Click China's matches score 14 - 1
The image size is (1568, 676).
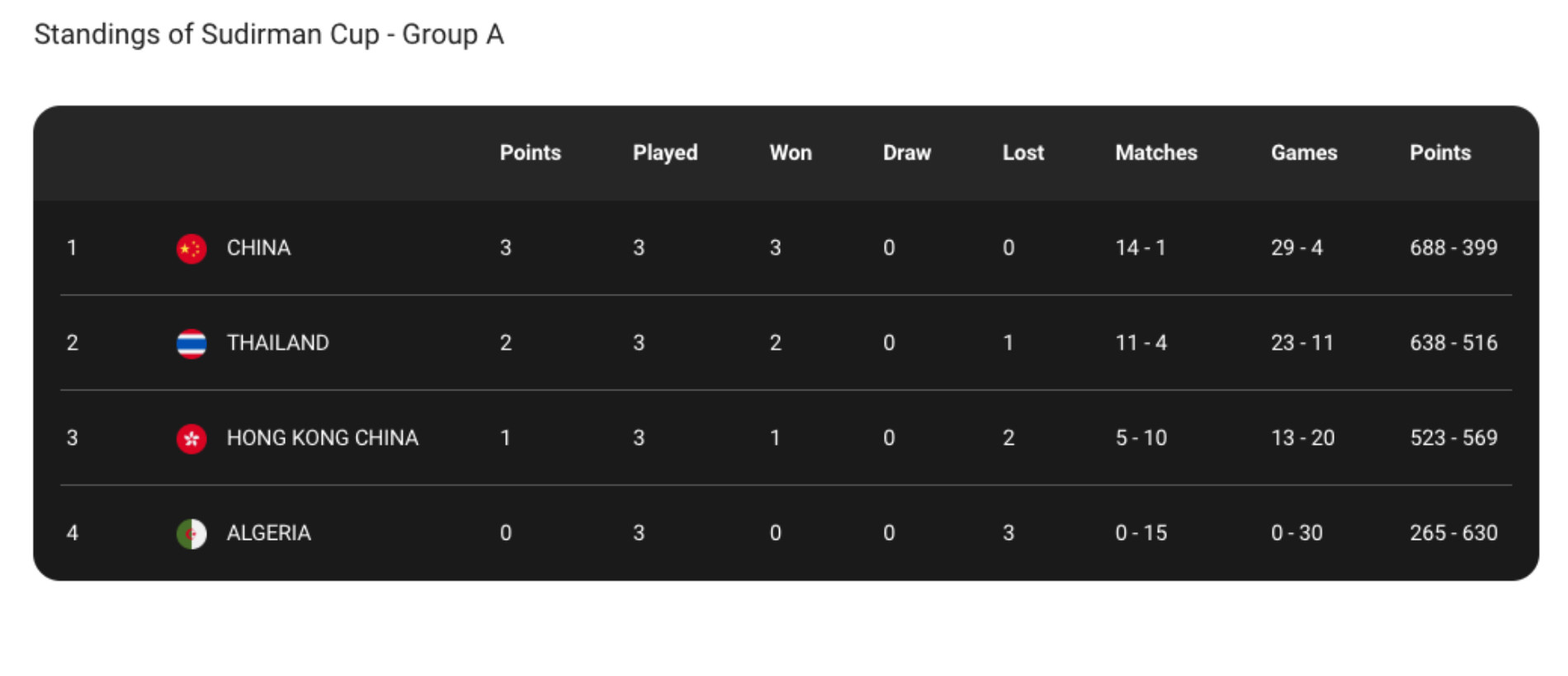click(x=1141, y=248)
